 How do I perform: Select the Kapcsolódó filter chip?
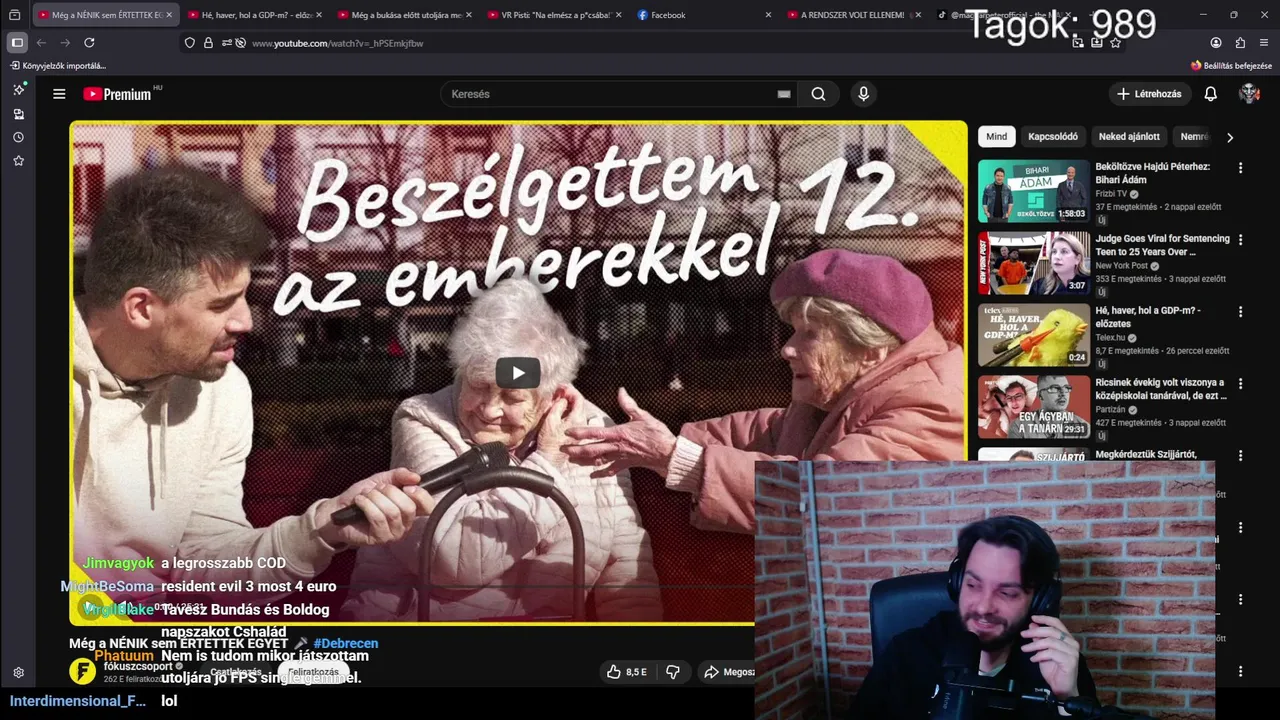coord(1053,137)
